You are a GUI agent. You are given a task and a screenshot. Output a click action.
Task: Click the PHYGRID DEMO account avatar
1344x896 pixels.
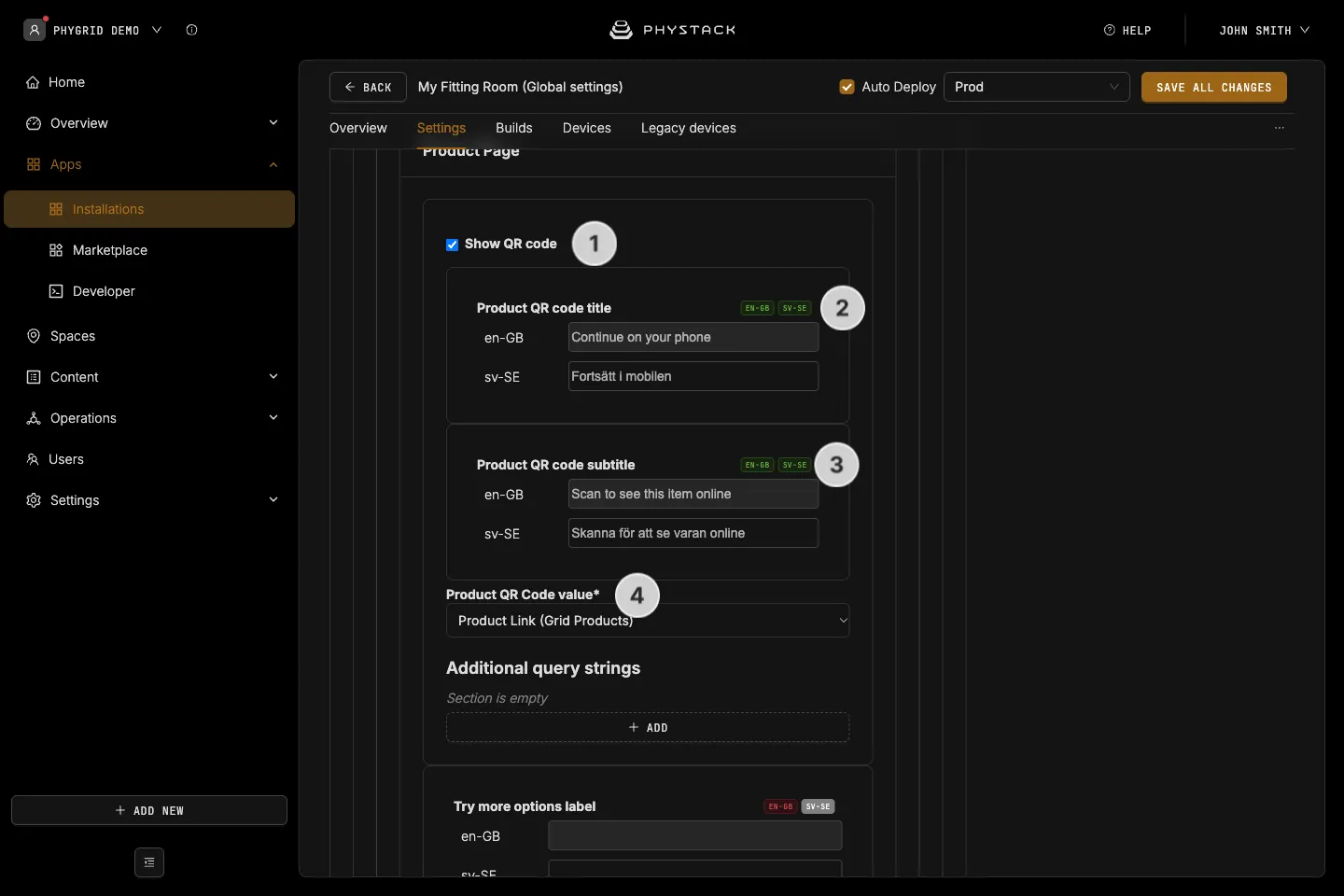click(x=35, y=30)
